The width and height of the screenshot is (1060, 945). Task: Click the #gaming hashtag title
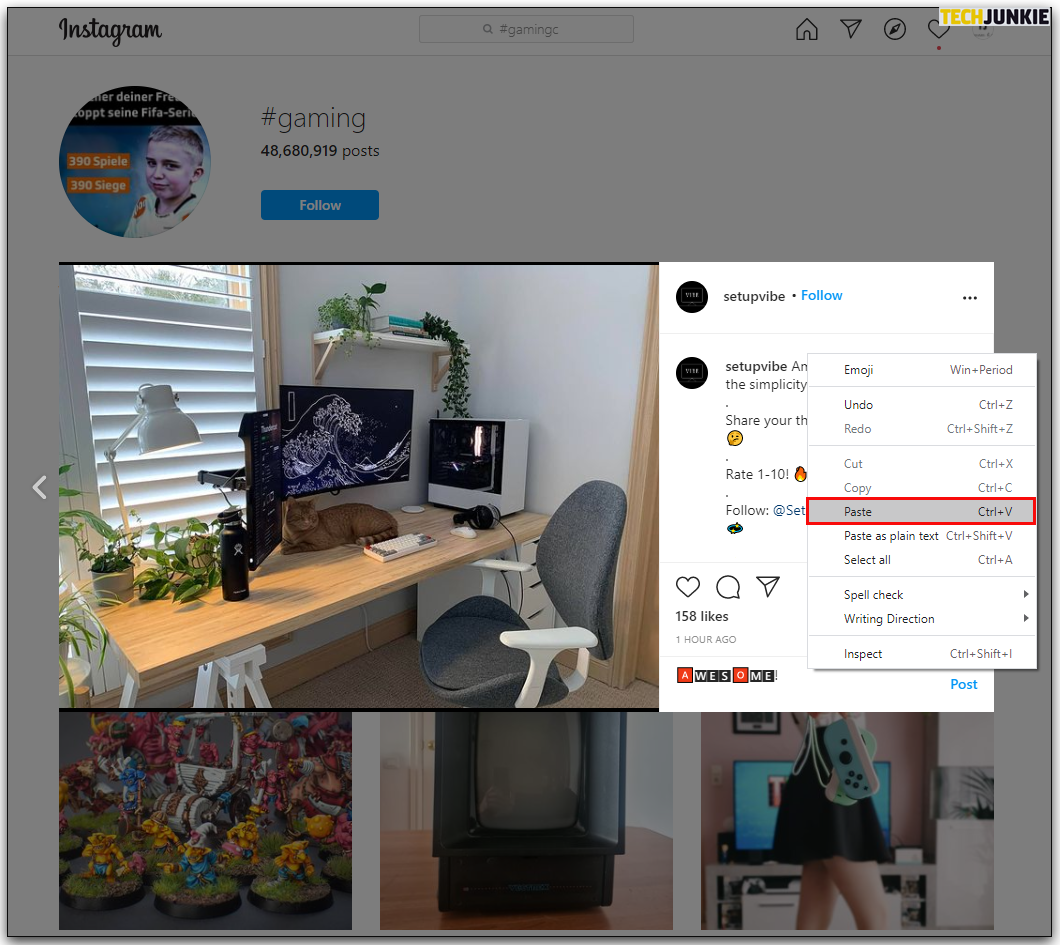[313, 119]
